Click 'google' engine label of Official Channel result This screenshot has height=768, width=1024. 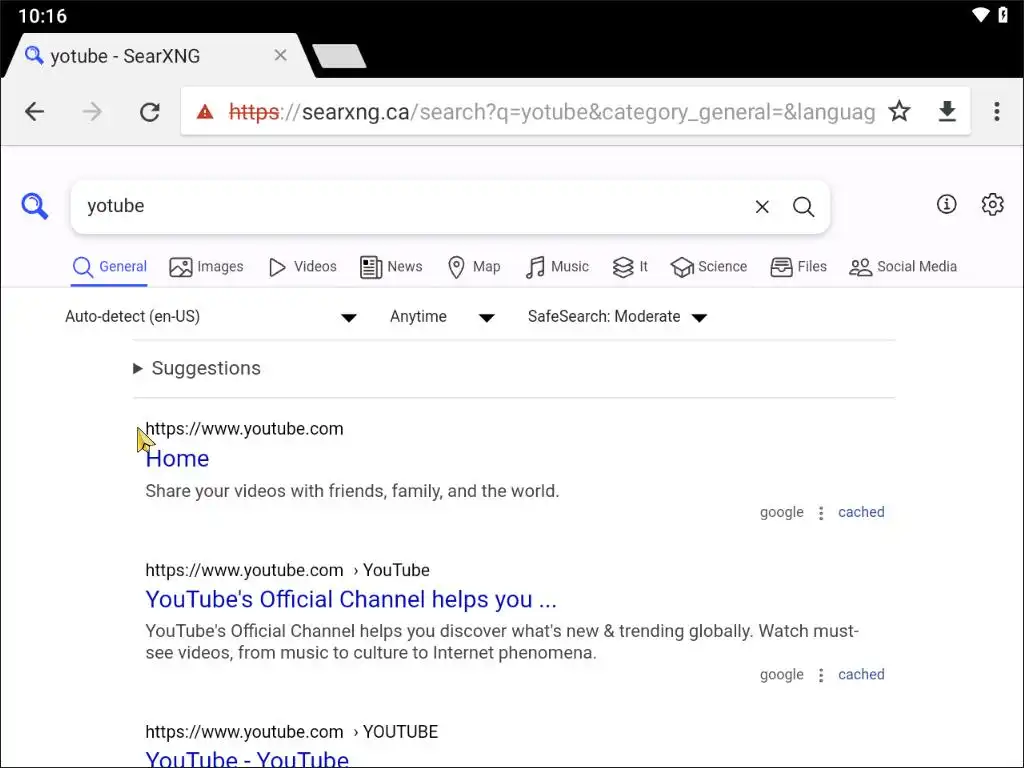tap(781, 675)
